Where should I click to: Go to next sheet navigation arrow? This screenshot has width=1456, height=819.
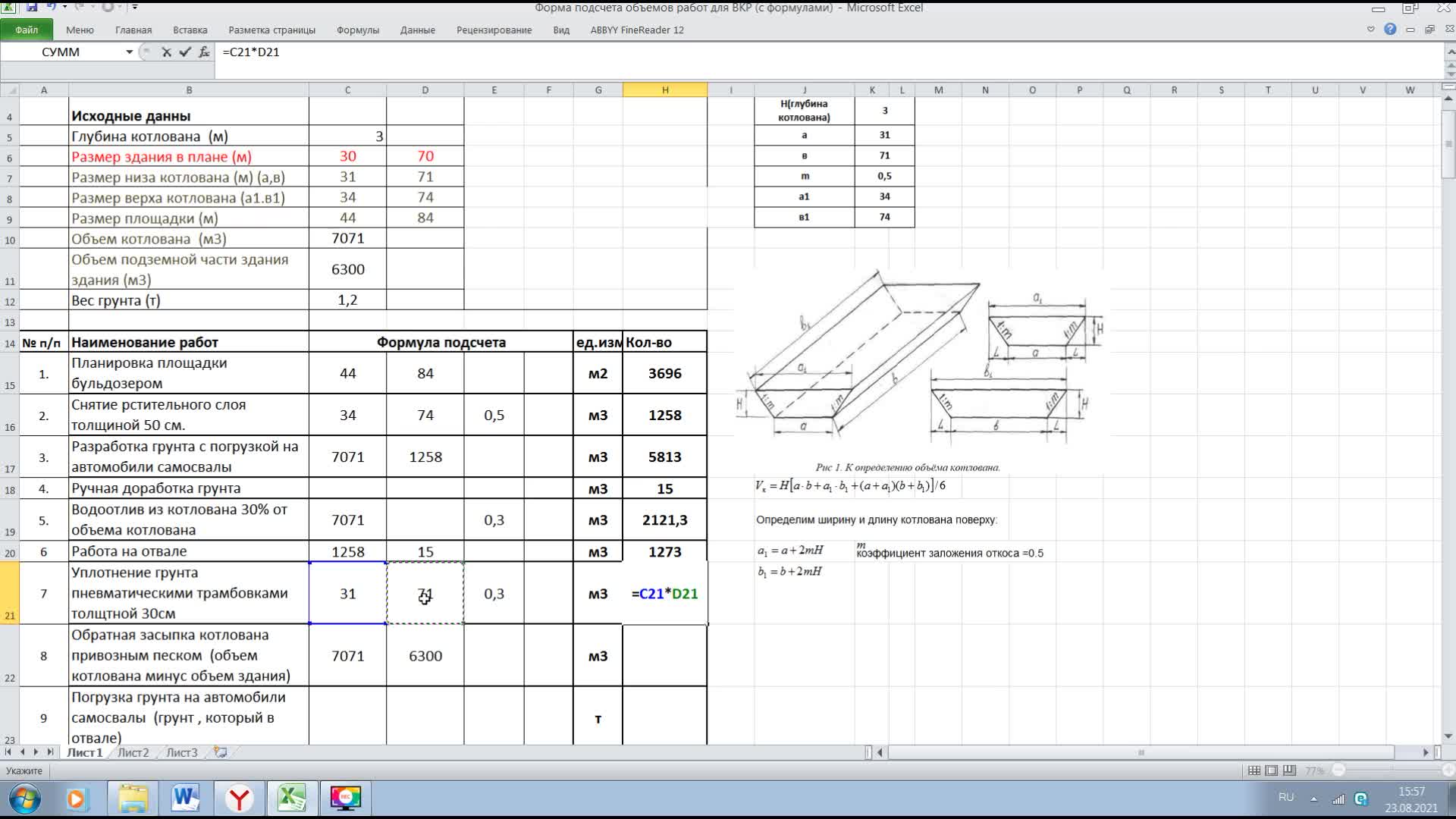click(36, 752)
